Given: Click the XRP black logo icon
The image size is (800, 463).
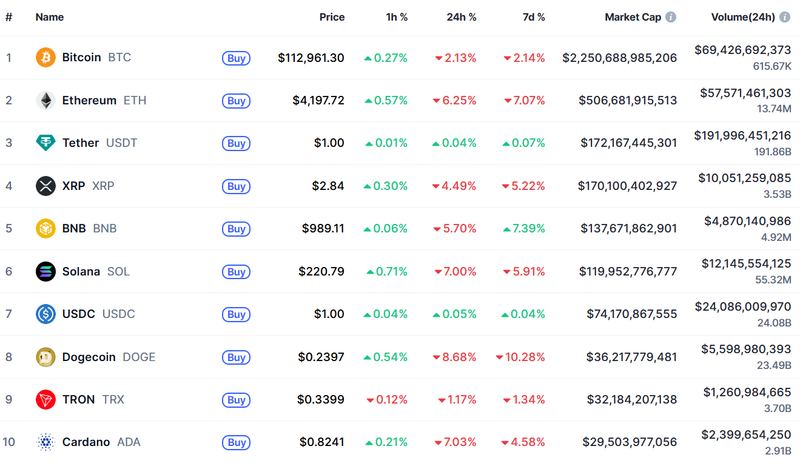Looking at the screenshot, I should 45,186.
